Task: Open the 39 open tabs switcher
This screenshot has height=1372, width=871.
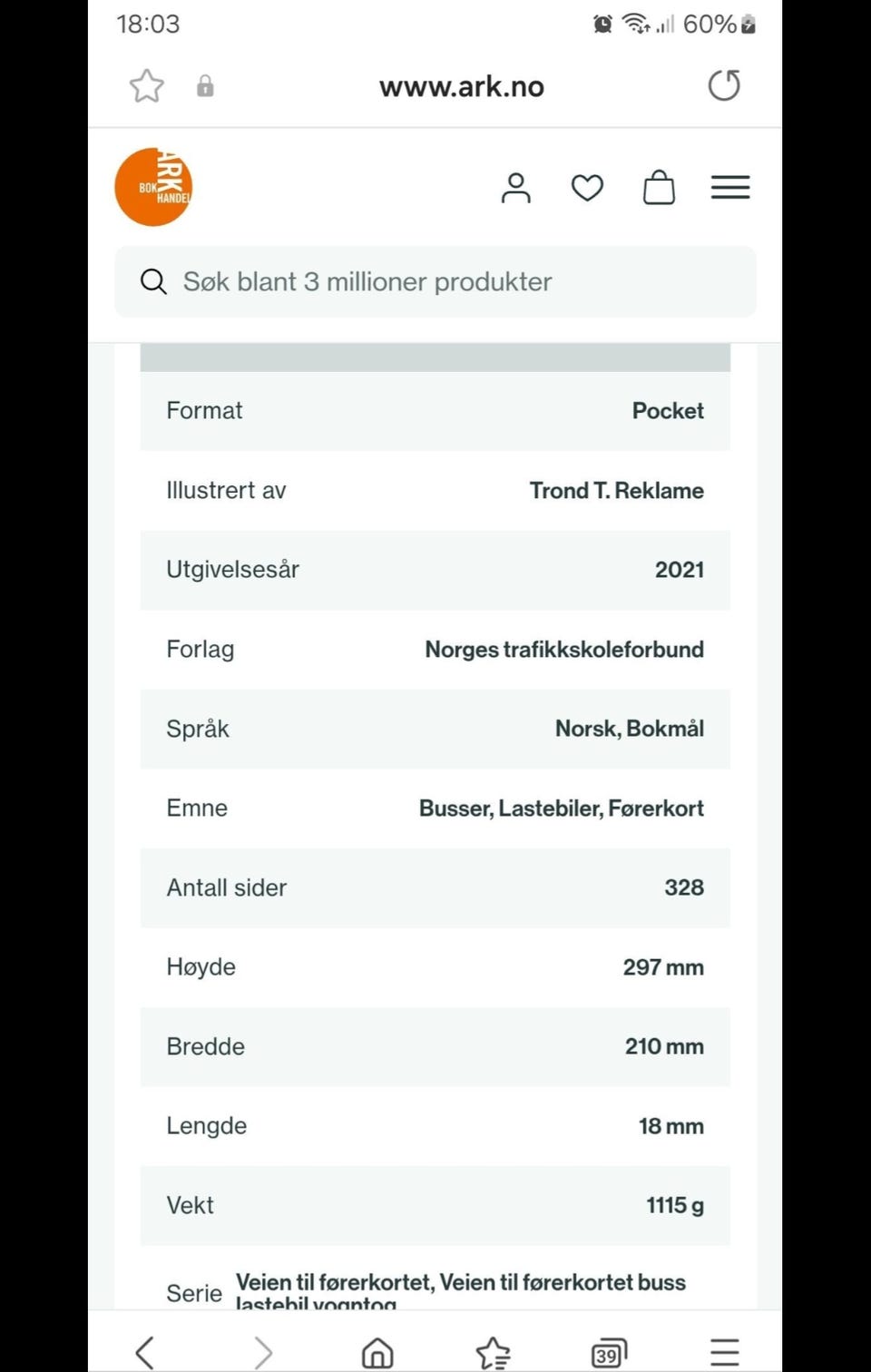Action: point(609,1352)
